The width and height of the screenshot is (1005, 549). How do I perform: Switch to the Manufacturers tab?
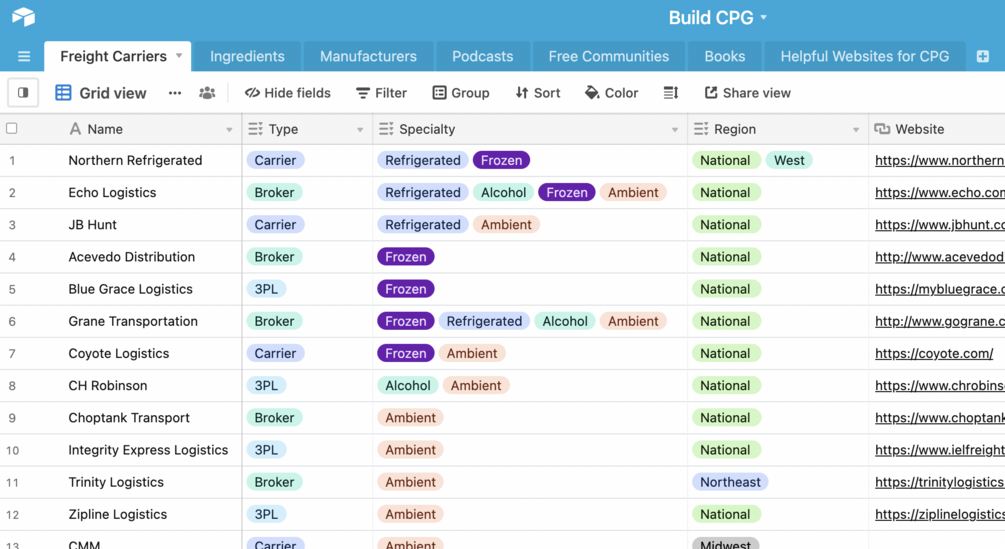(x=368, y=56)
